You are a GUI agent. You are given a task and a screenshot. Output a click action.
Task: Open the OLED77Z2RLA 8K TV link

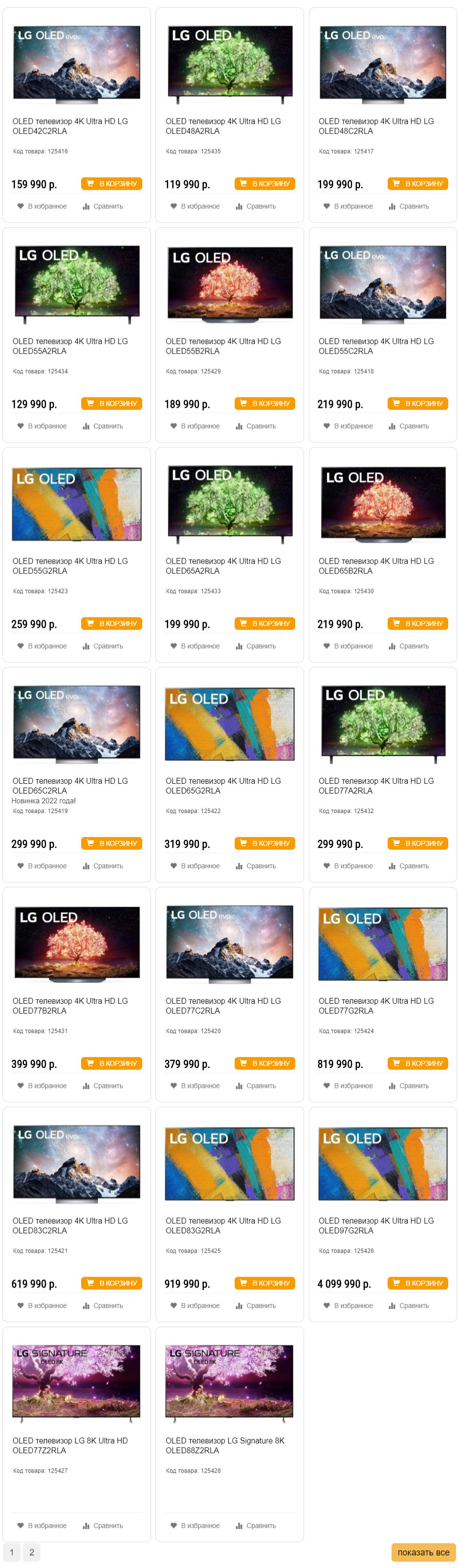(x=70, y=1445)
